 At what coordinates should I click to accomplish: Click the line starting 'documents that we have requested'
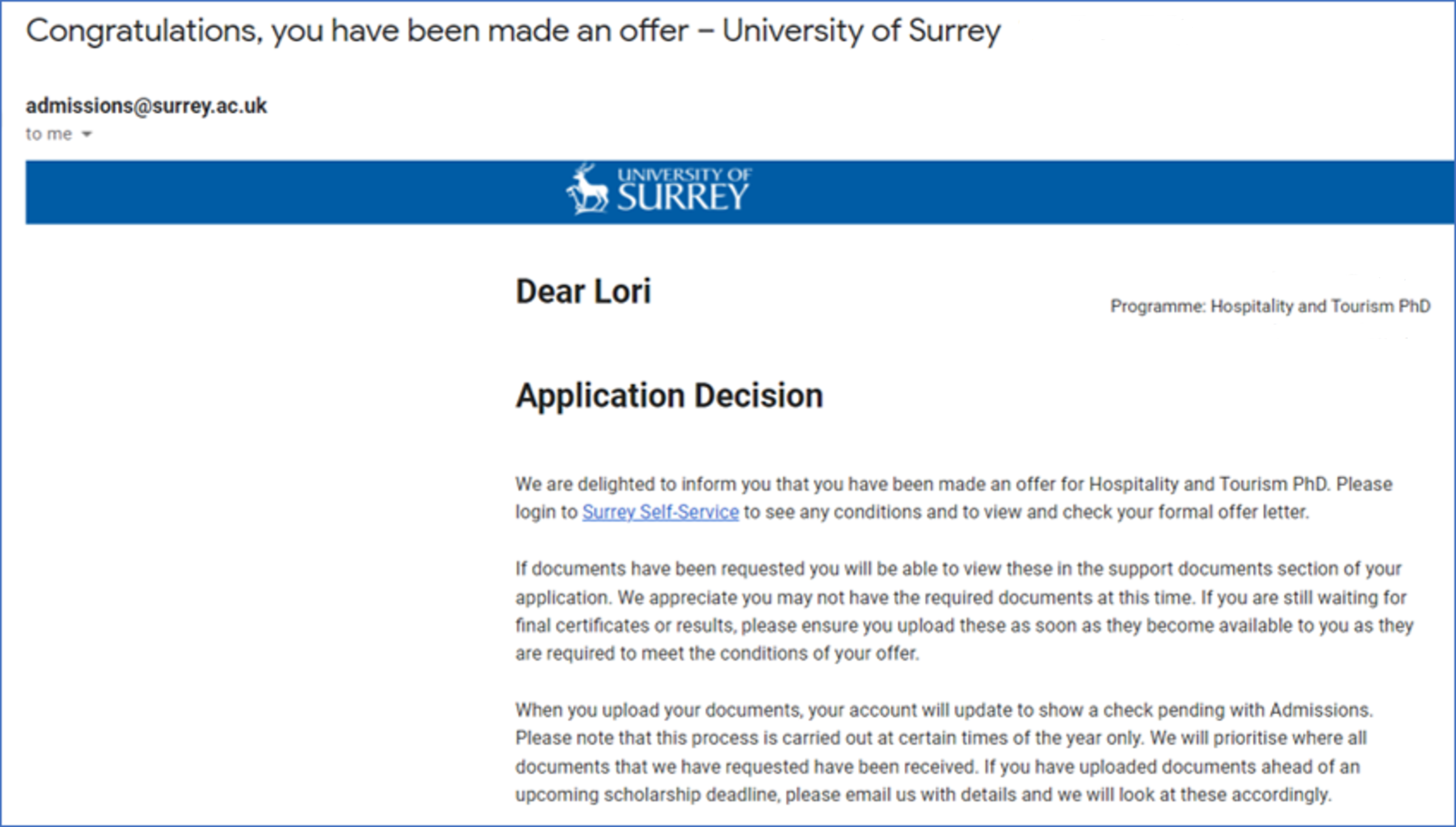tap(937, 767)
